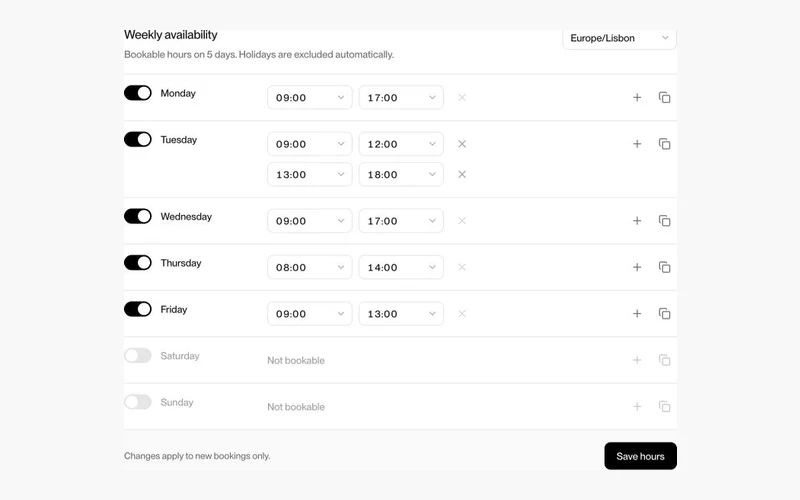Click the Sunday 'Not bookable' text
The image size is (800, 500).
[296, 407]
